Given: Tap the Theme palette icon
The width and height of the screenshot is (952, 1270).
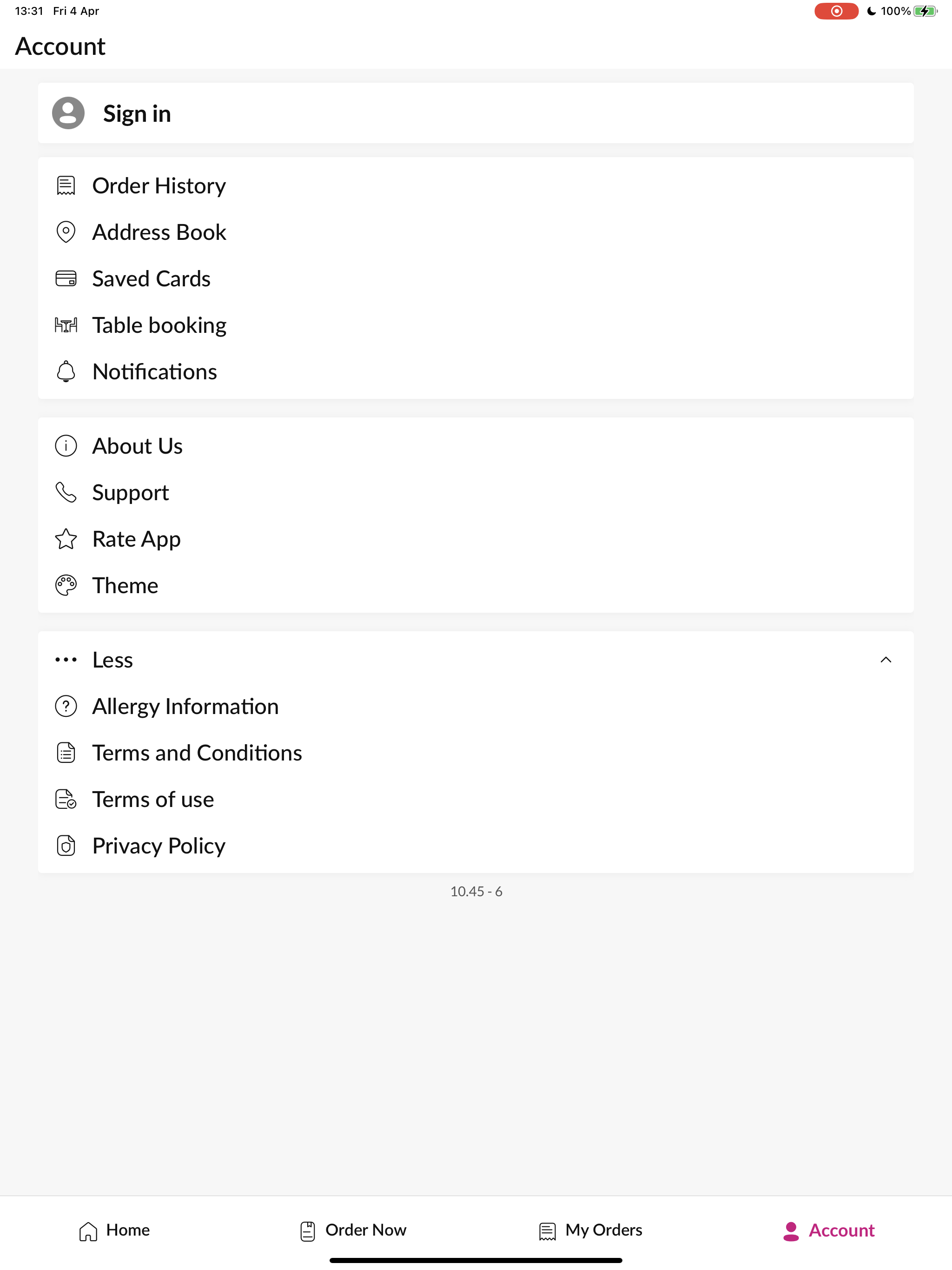Looking at the screenshot, I should coord(66,586).
